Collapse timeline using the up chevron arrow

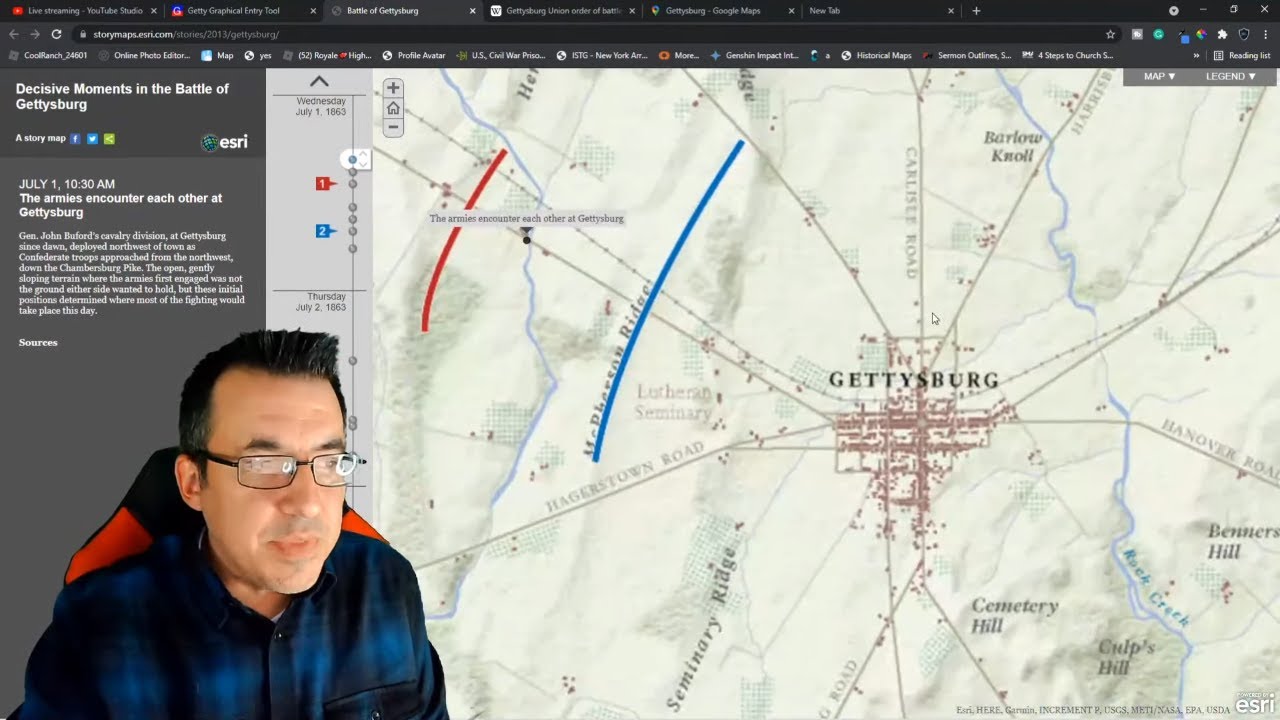coord(319,81)
